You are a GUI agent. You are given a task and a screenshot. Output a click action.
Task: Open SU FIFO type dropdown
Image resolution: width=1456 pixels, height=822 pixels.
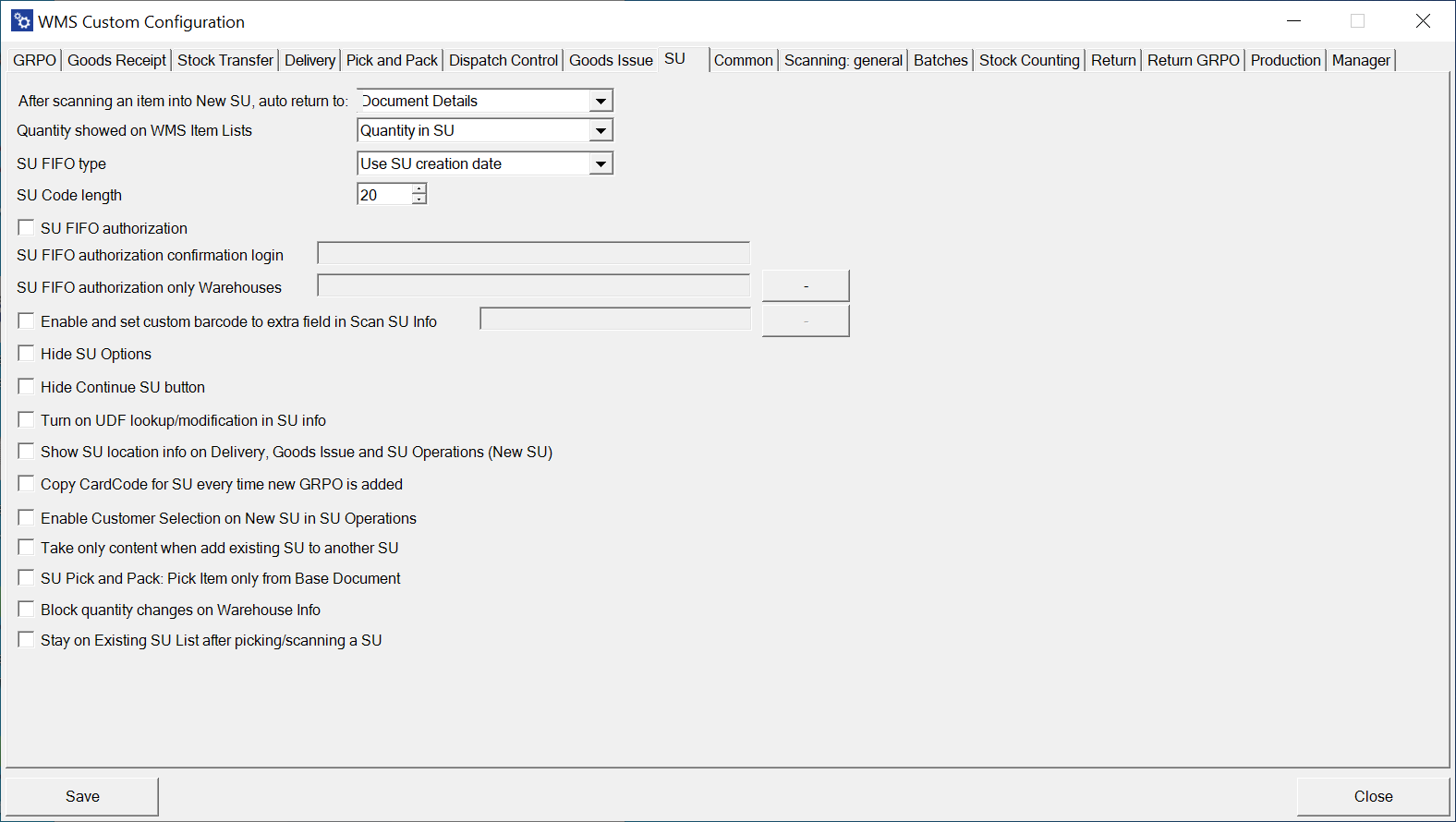601,163
